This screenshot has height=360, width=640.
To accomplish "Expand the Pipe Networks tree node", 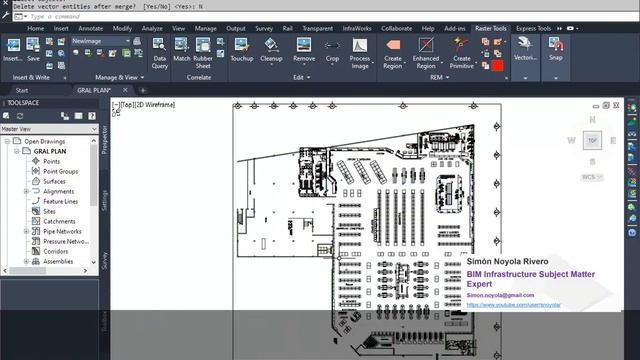I will 26,231.
